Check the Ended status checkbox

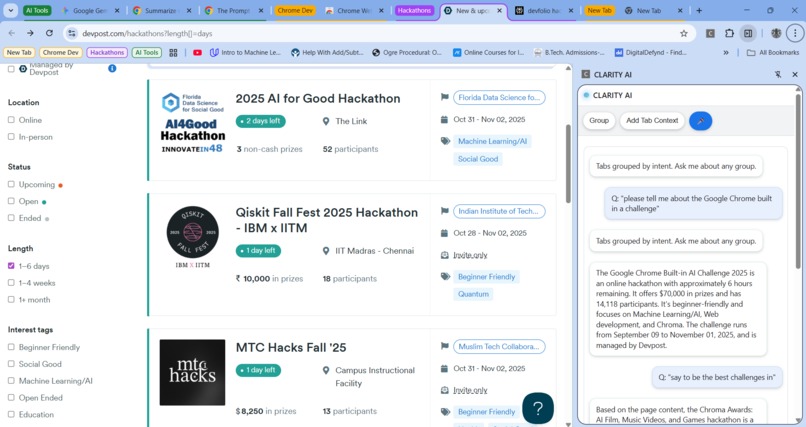[11, 218]
